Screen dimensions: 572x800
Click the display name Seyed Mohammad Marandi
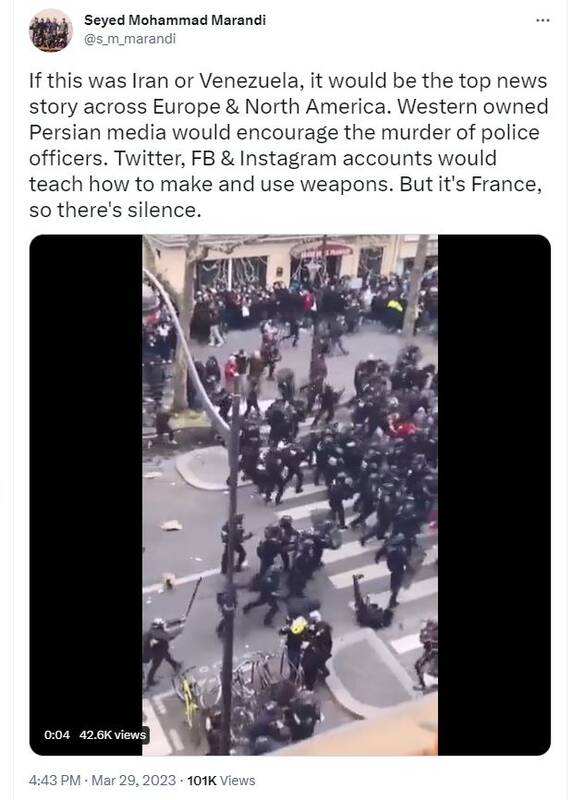[x=175, y=20]
